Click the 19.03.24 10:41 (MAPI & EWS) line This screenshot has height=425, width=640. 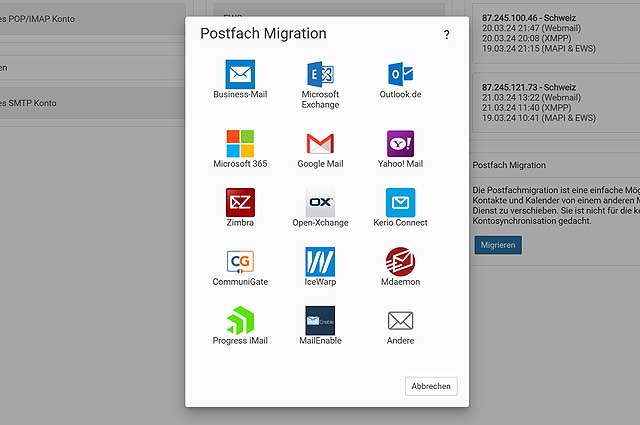click(538, 118)
